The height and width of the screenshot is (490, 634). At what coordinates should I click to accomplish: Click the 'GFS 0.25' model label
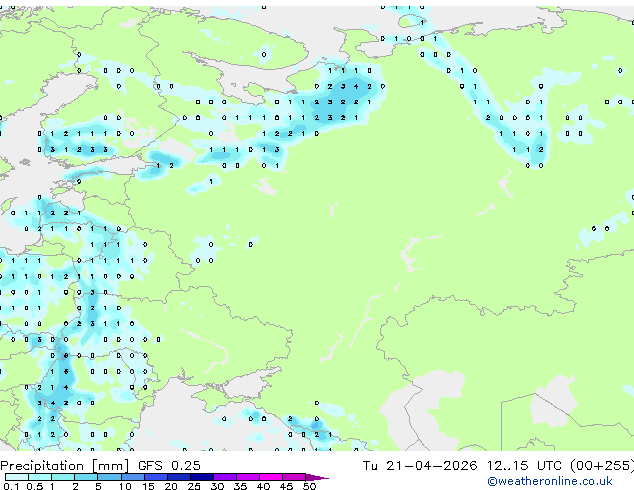coord(169,466)
